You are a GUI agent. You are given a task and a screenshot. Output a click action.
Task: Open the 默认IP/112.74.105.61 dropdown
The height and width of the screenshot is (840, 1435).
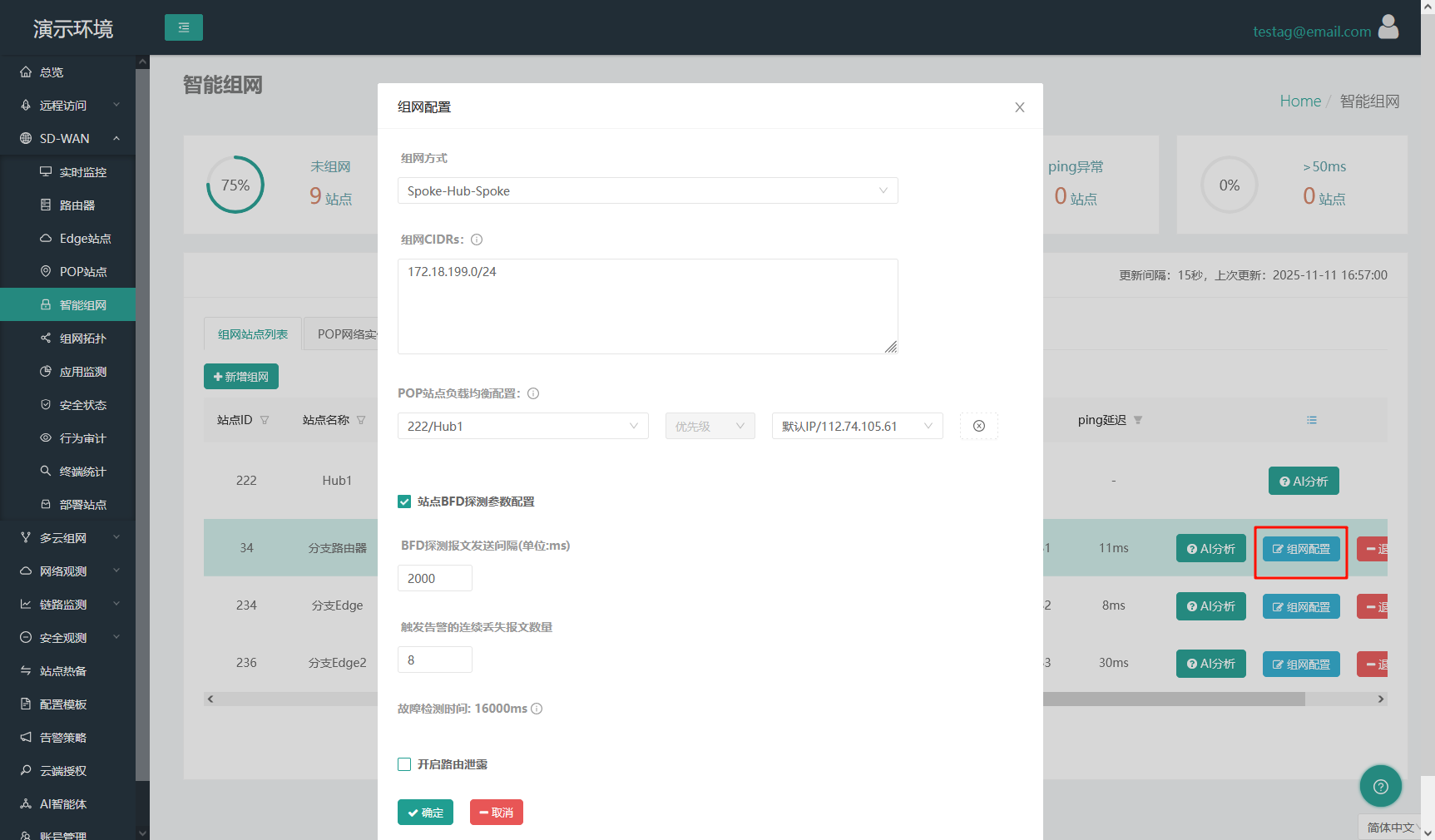(x=858, y=426)
